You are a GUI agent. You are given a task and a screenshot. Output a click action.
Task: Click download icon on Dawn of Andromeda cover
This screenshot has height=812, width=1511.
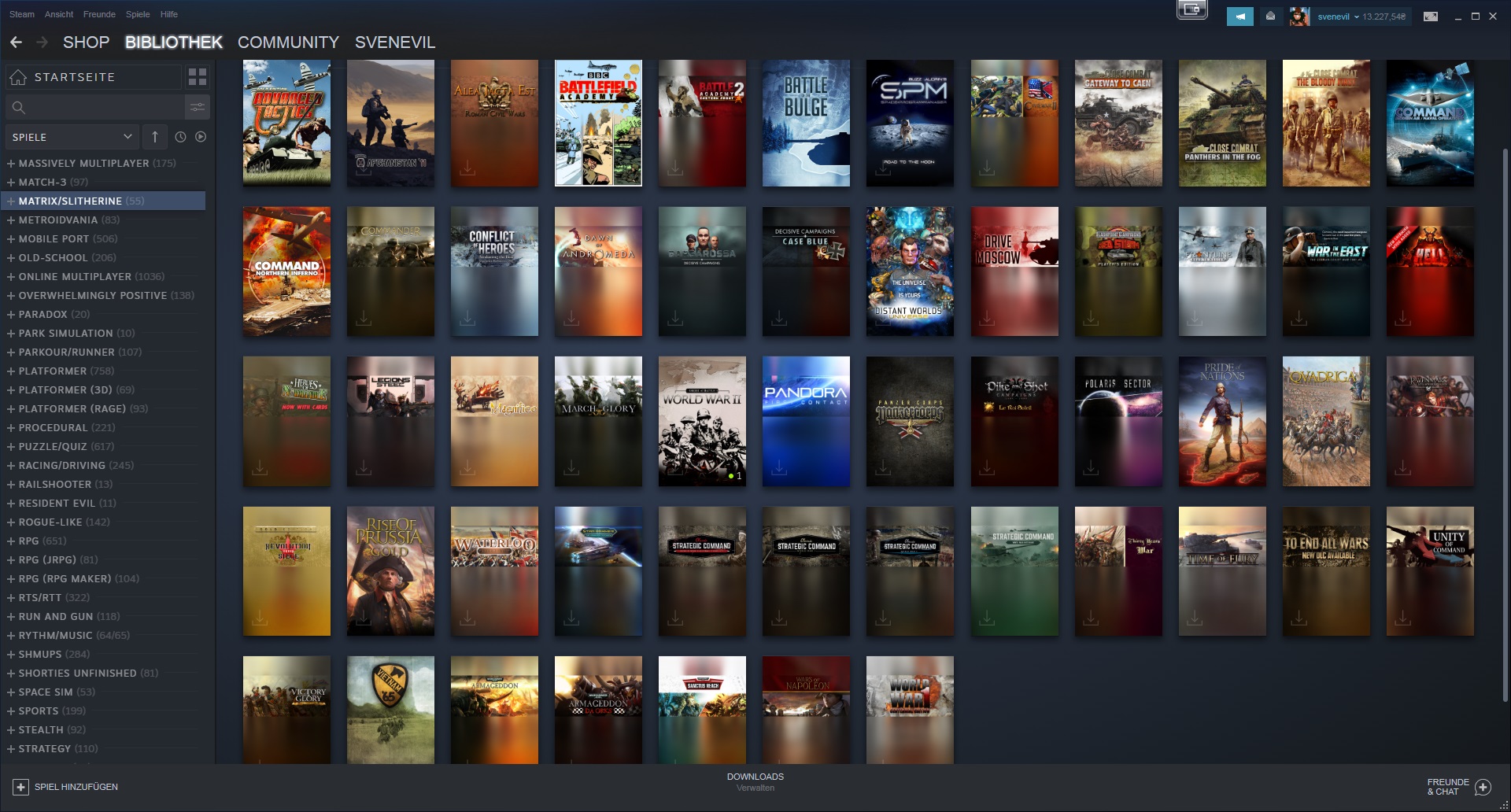571,318
